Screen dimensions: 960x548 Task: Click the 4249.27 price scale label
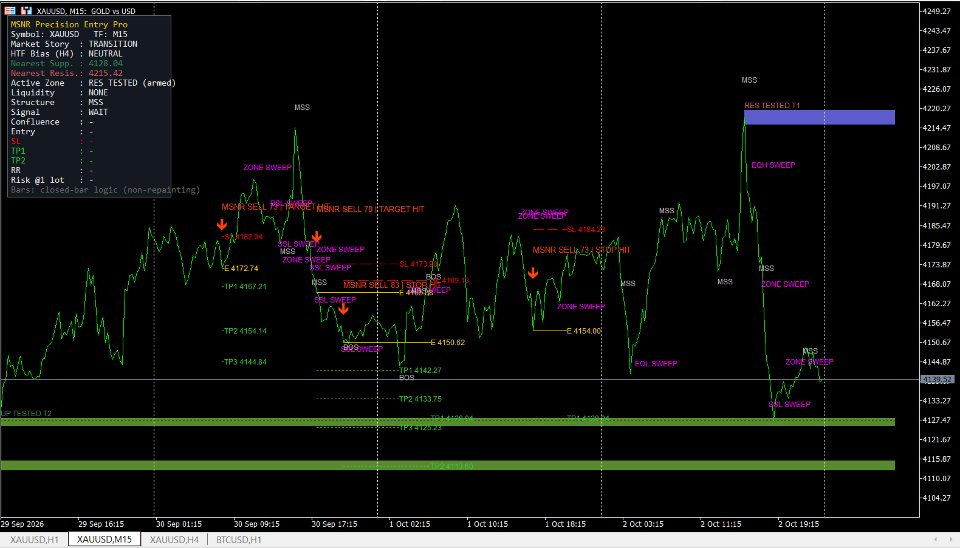click(x=937, y=11)
